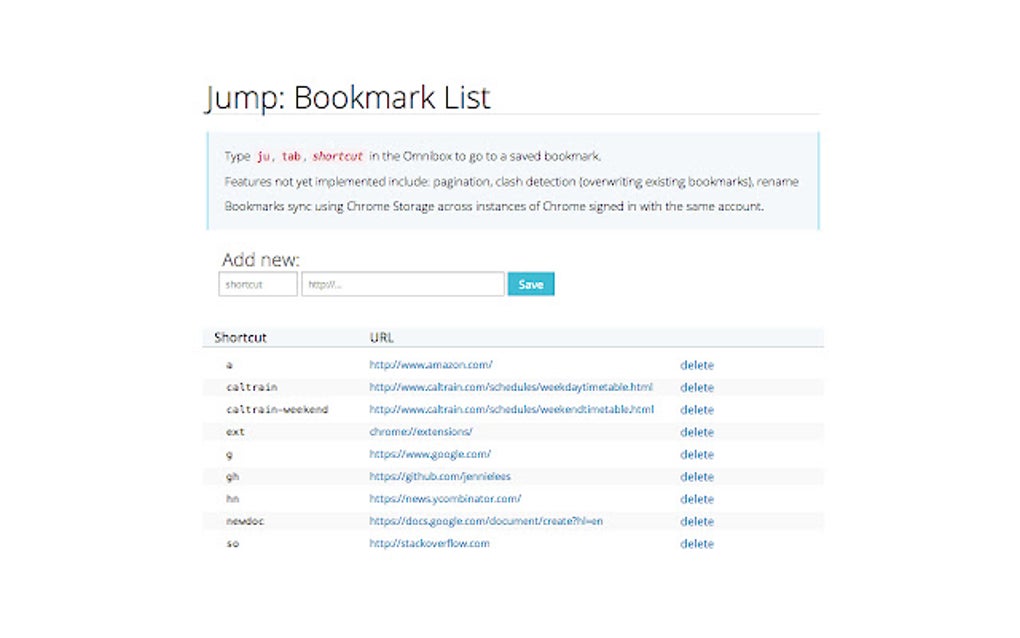The image size is (1020, 638).
Task: Open the google.com bookmark link
Action: tap(429, 454)
